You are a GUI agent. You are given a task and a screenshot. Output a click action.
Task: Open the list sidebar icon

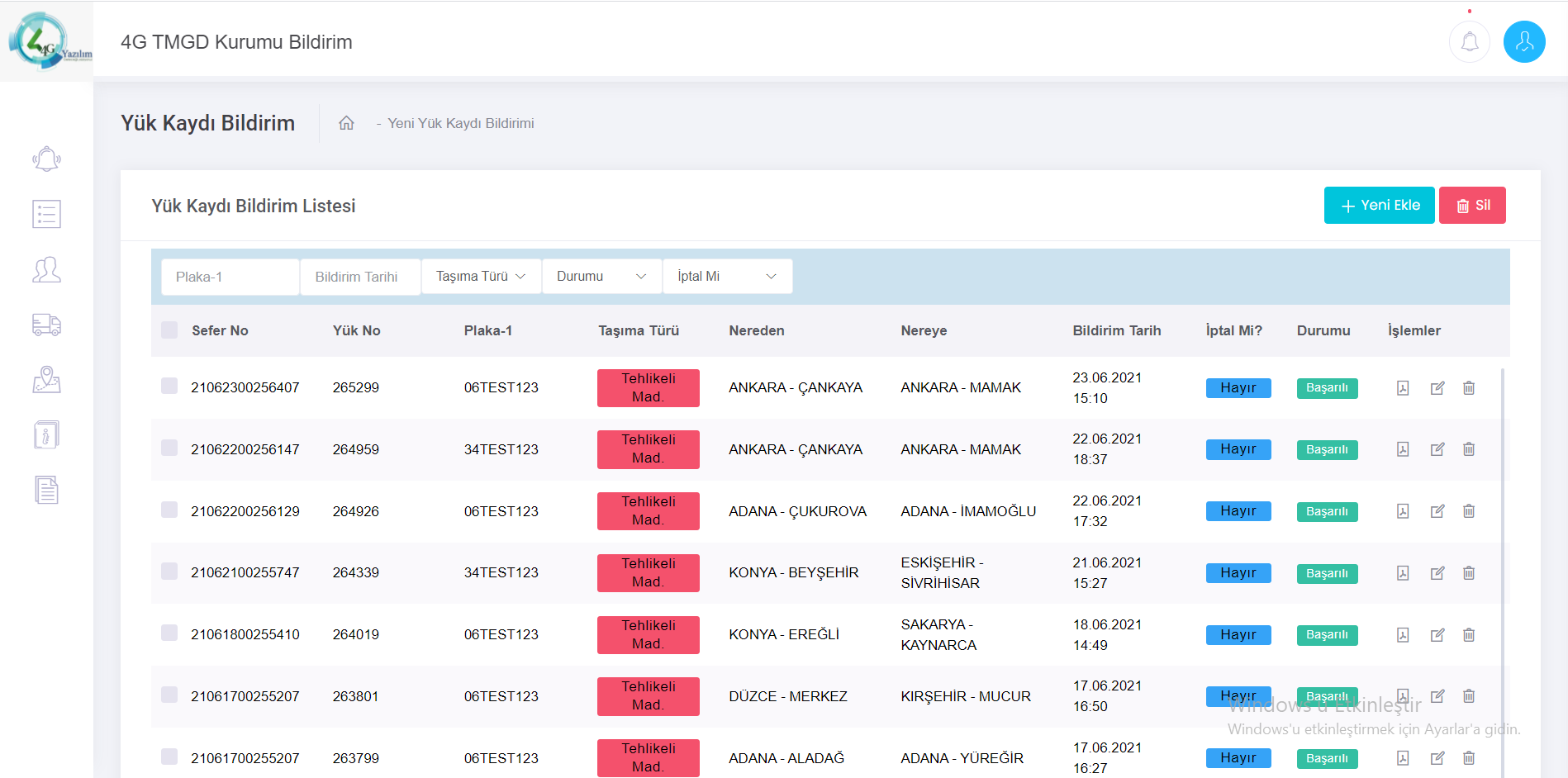pos(46,214)
